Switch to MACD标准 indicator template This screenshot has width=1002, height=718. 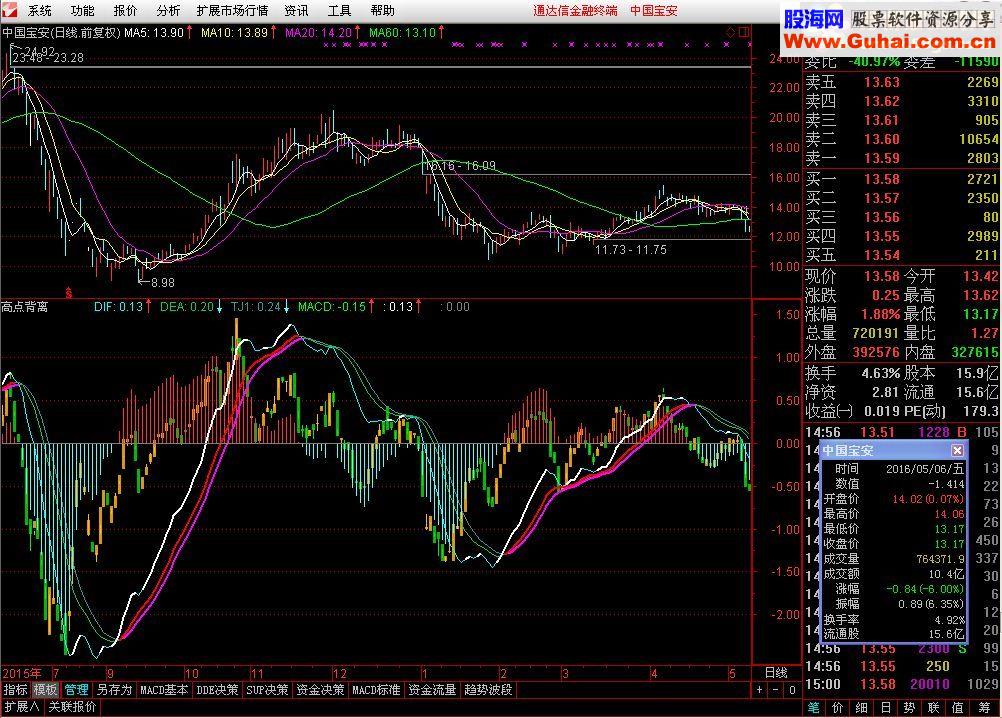click(x=376, y=690)
